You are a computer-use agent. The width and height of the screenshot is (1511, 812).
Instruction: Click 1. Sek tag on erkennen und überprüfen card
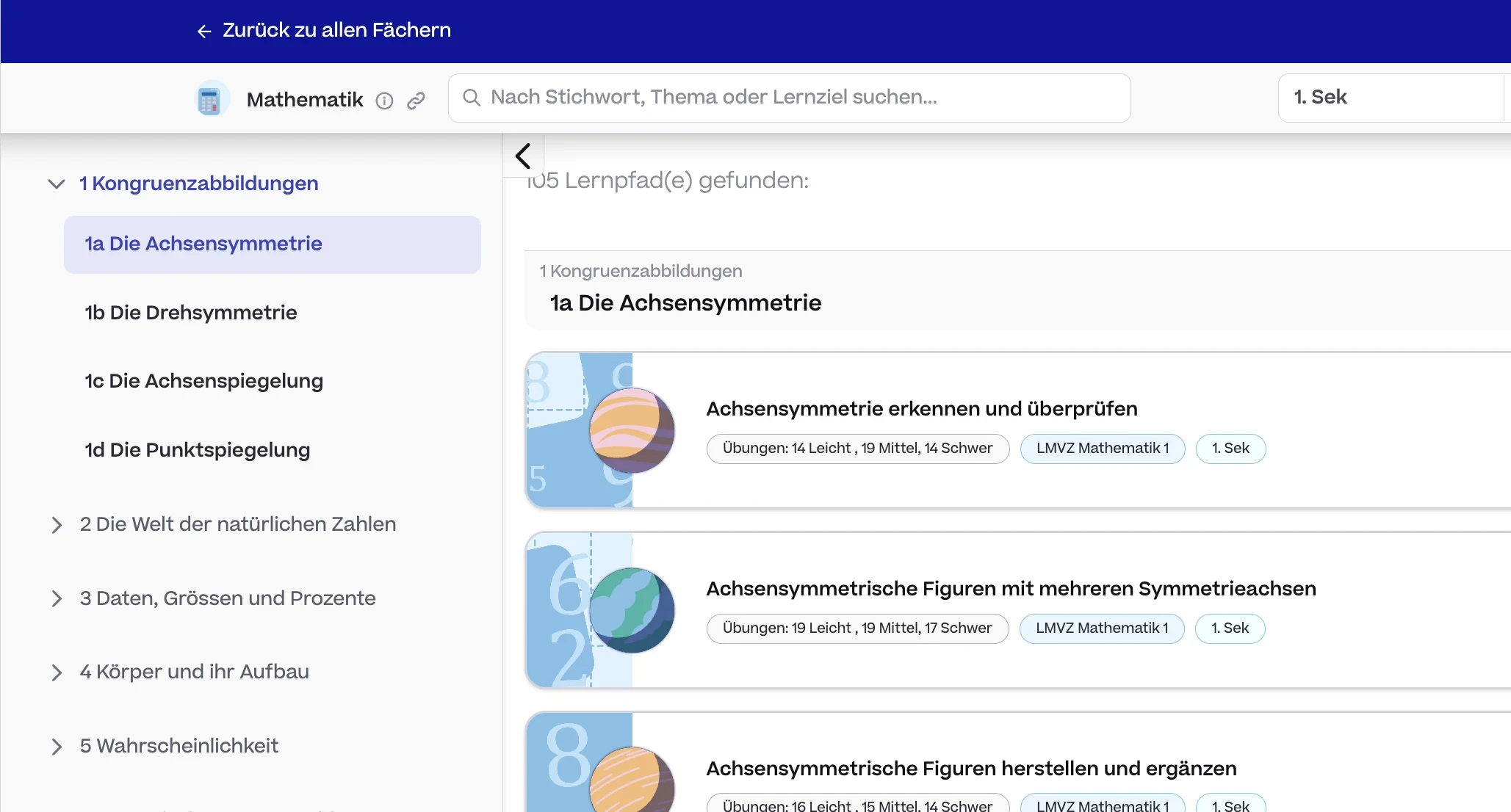1231,449
